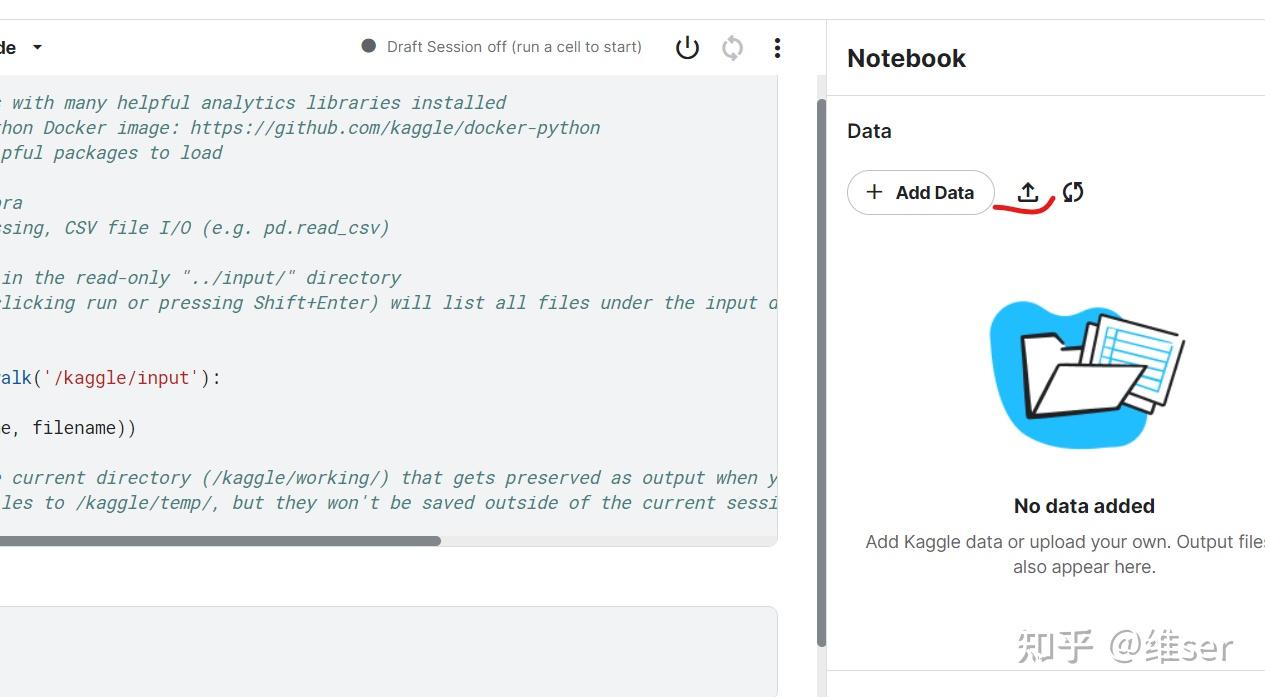Refresh data with the circular arrows icon
Image resolution: width=1265 pixels, height=697 pixels.
[x=1073, y=192]
